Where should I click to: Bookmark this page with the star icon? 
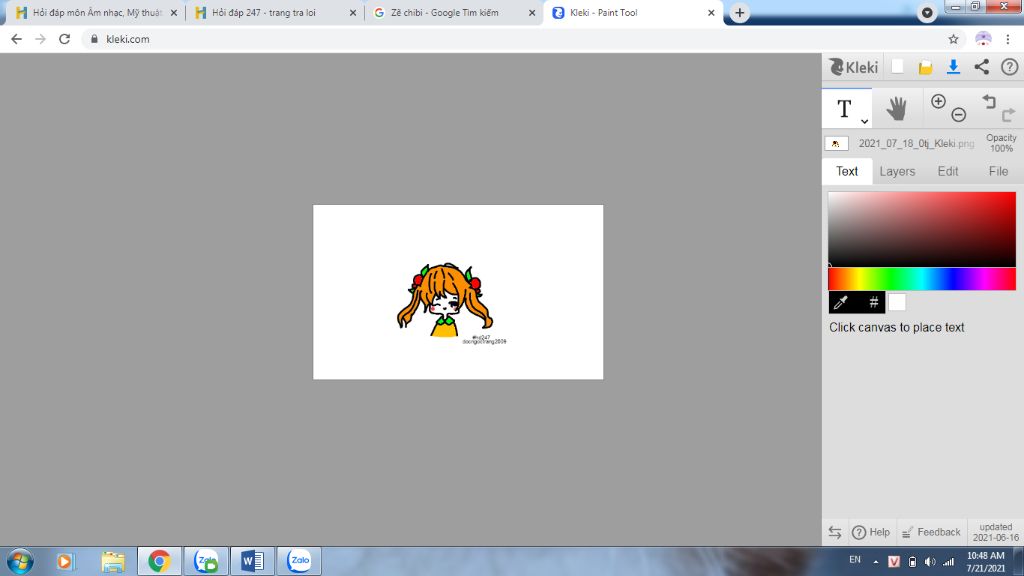click(953, 39)
